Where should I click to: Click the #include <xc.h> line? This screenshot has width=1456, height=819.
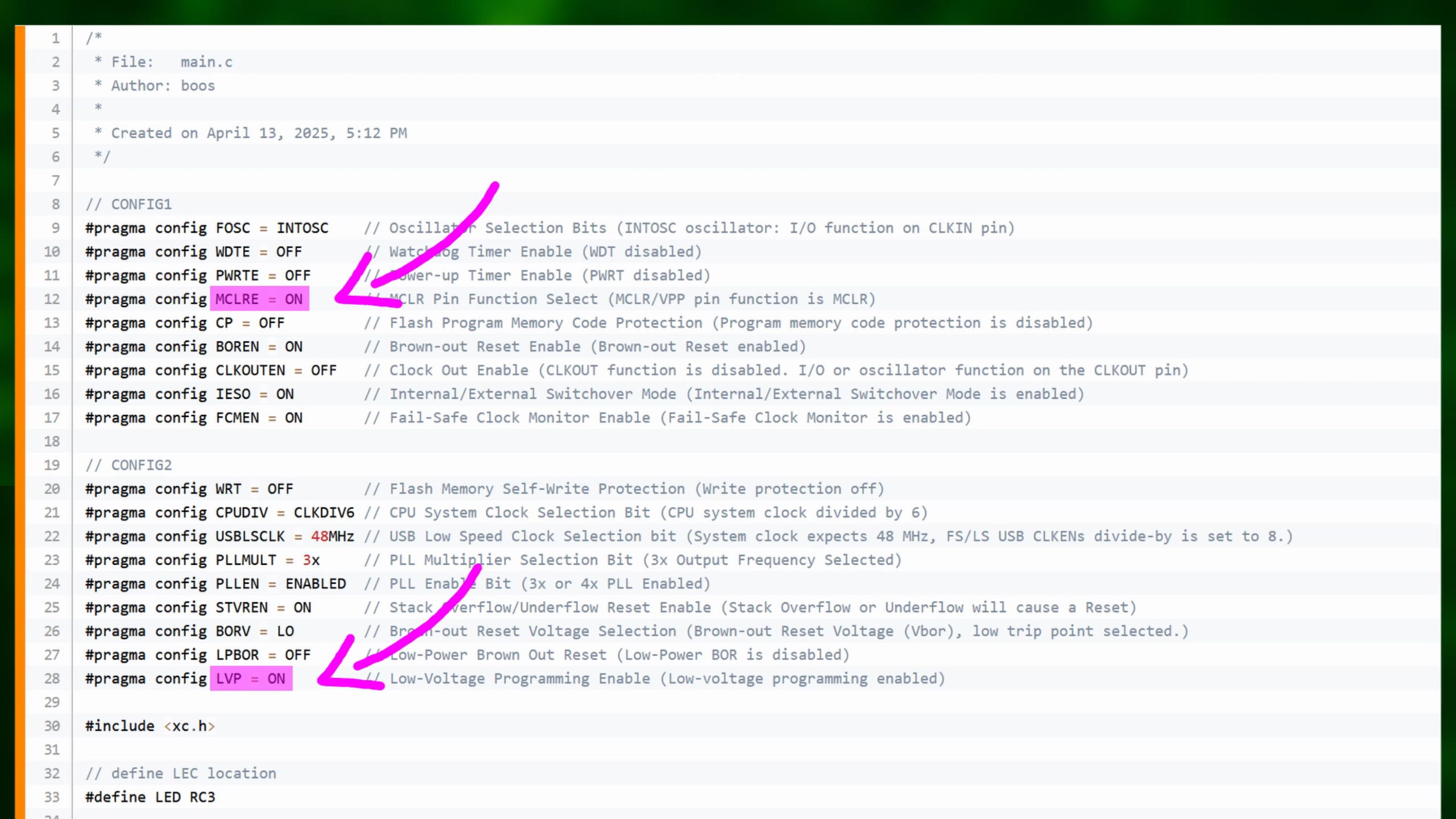tap(150, 726)
